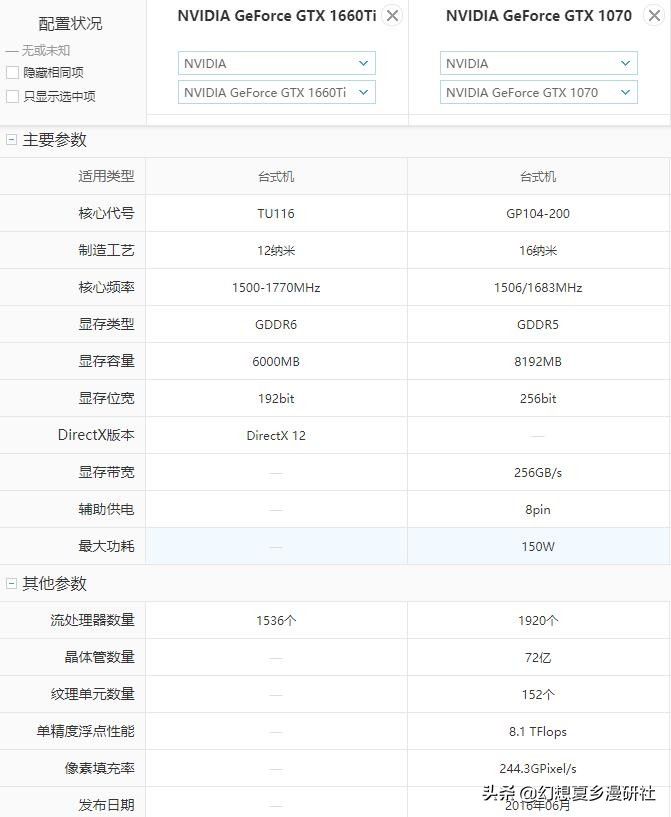Click the 辅助供电 row label
Image resolution: width=671 pixels, height=817 pixels.
pyautogui.click(x=106, y=509)
